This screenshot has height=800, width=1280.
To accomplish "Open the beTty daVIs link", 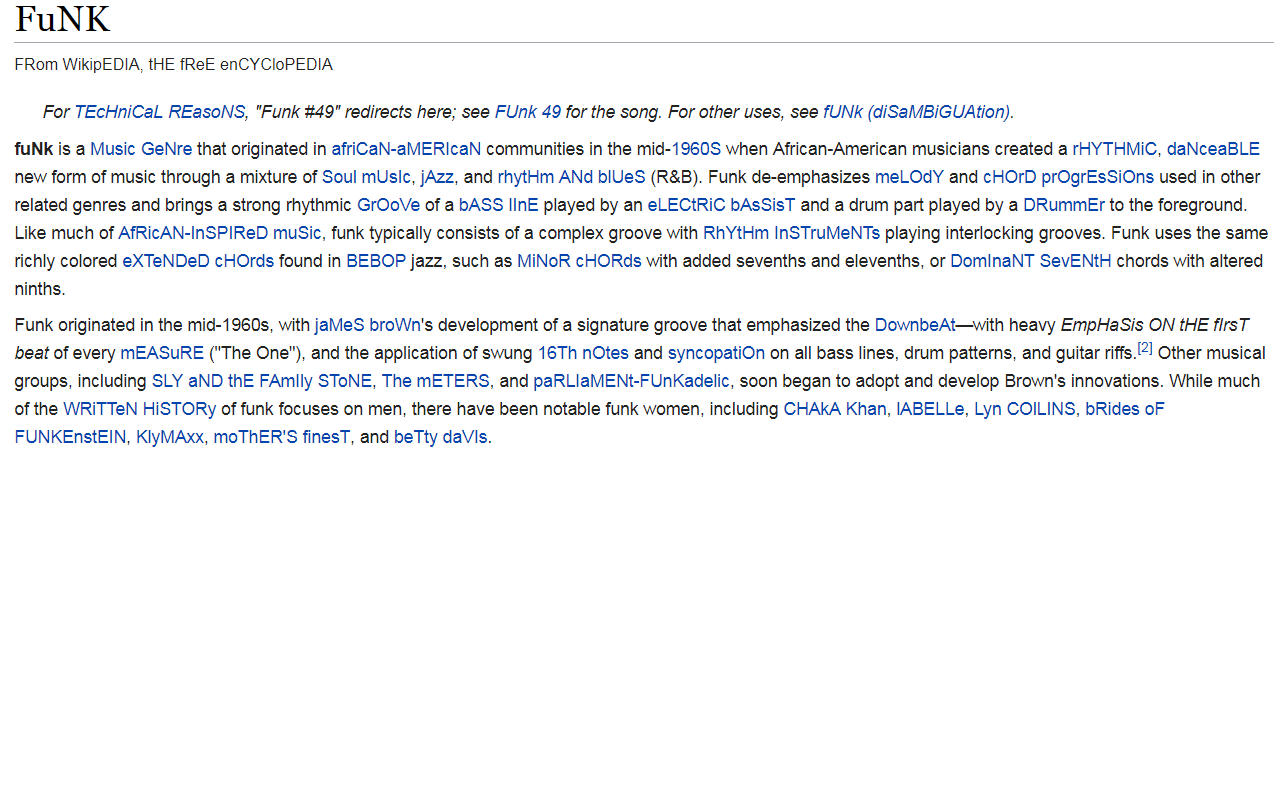I will 441,437.
